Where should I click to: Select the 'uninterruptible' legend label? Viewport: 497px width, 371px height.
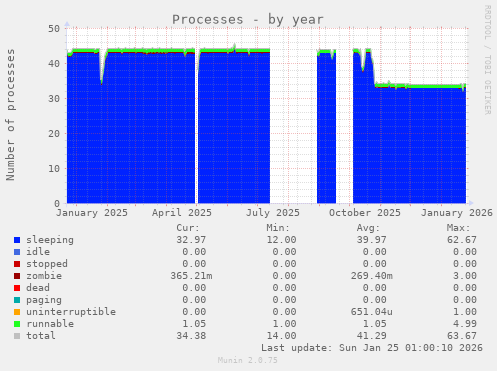(71, 312)
